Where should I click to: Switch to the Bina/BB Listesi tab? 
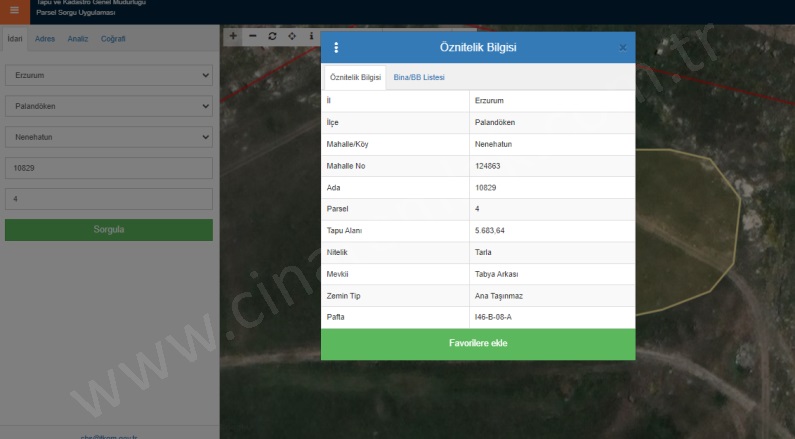(x=419, y=77)
